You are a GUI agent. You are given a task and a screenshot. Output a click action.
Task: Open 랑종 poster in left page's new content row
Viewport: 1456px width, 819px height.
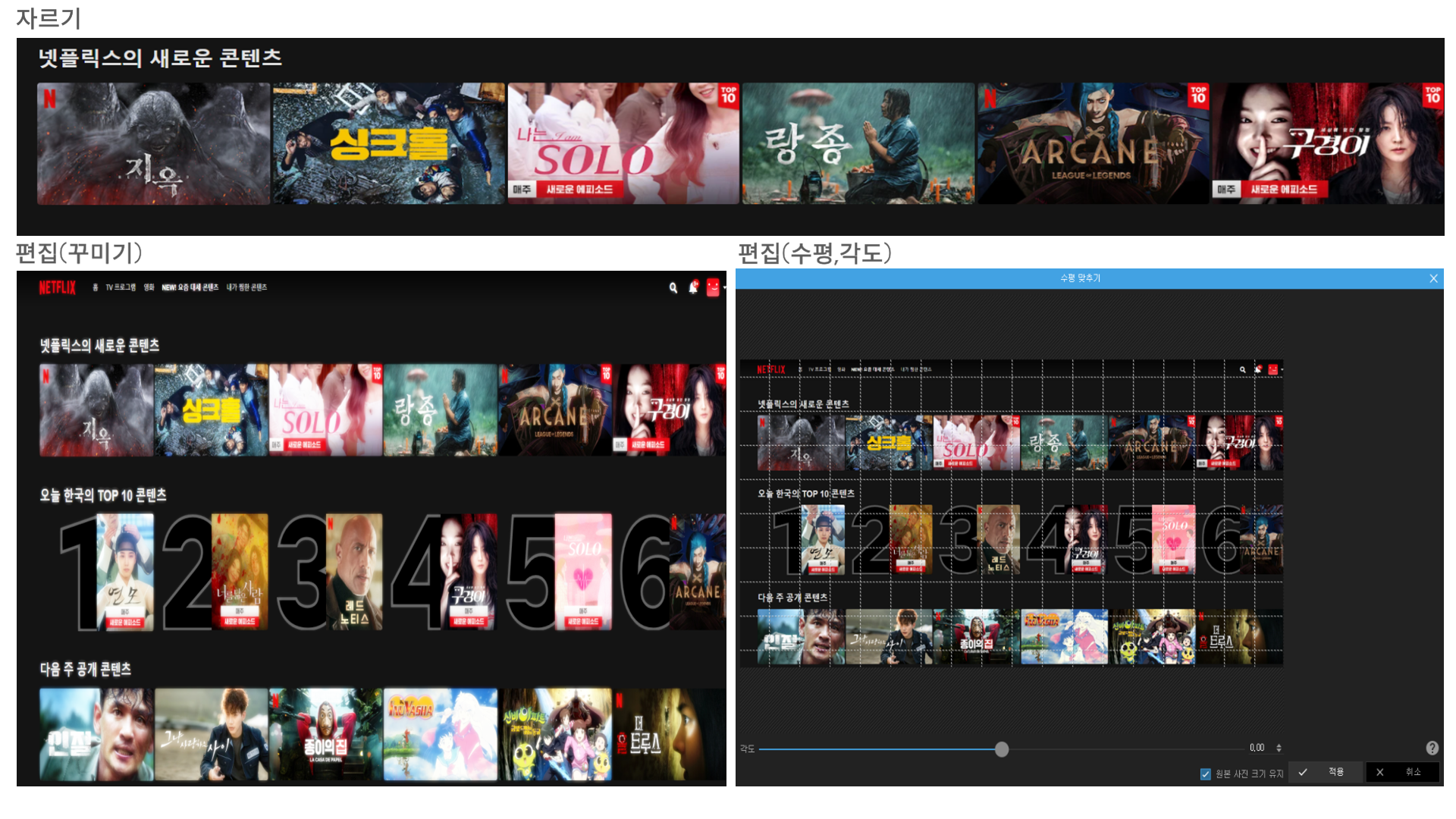[x=441, y=410]
